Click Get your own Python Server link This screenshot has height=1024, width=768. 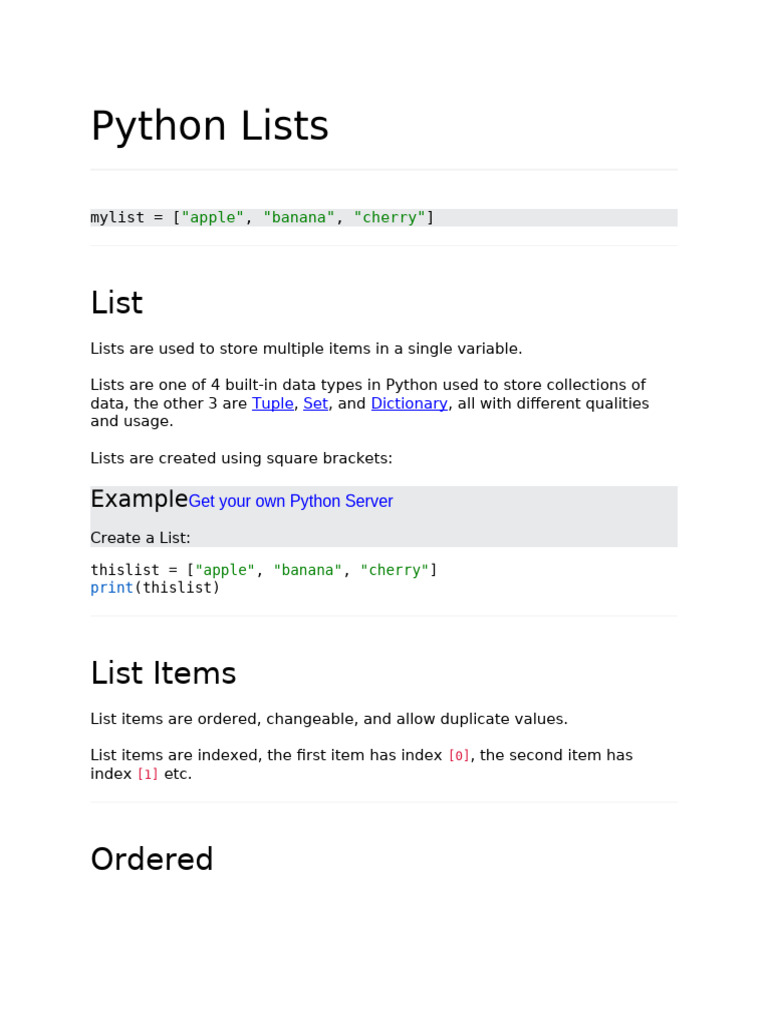[291, 501]
